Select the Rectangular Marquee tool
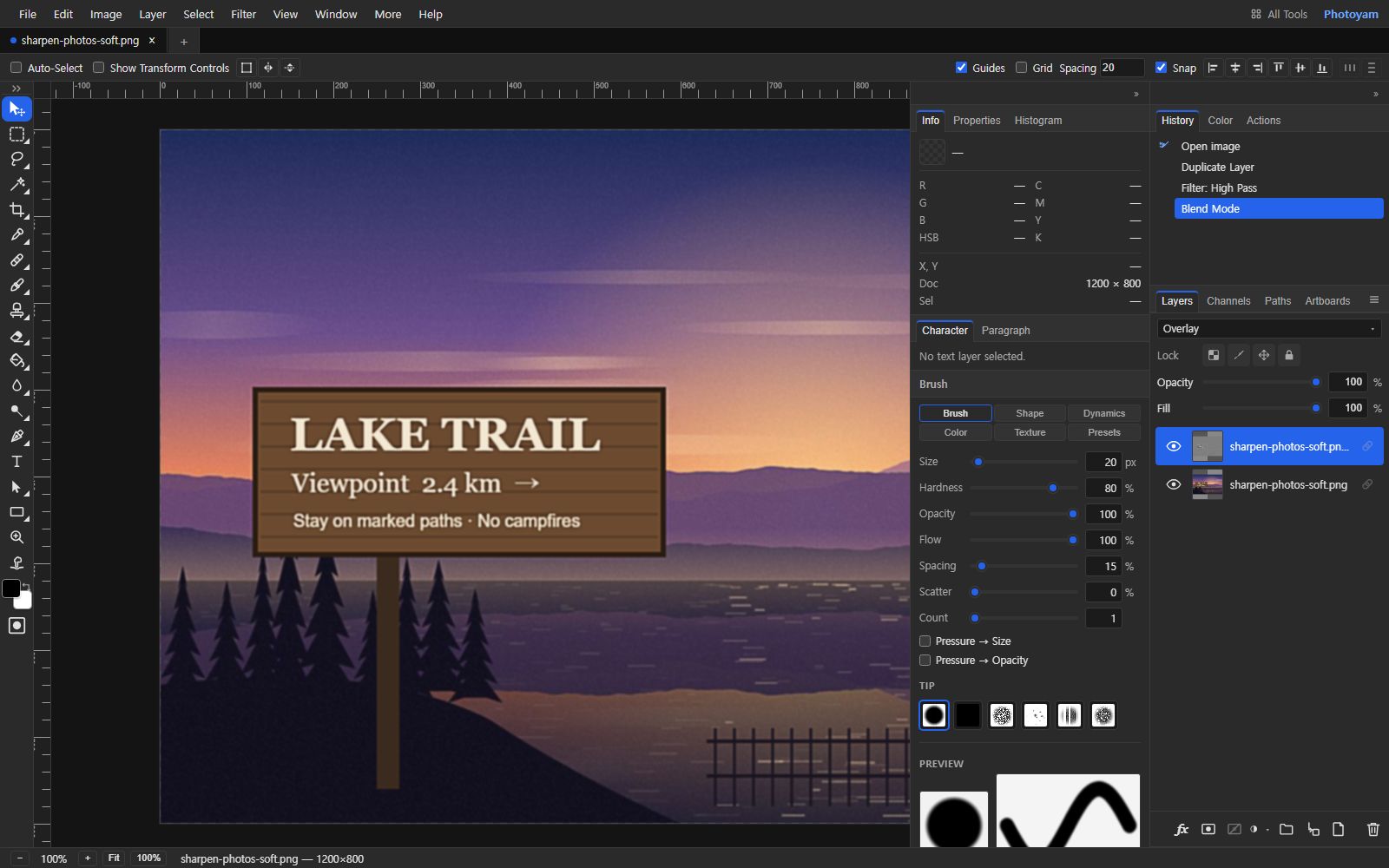1389x868 pixels. click(x=16, y=135)
